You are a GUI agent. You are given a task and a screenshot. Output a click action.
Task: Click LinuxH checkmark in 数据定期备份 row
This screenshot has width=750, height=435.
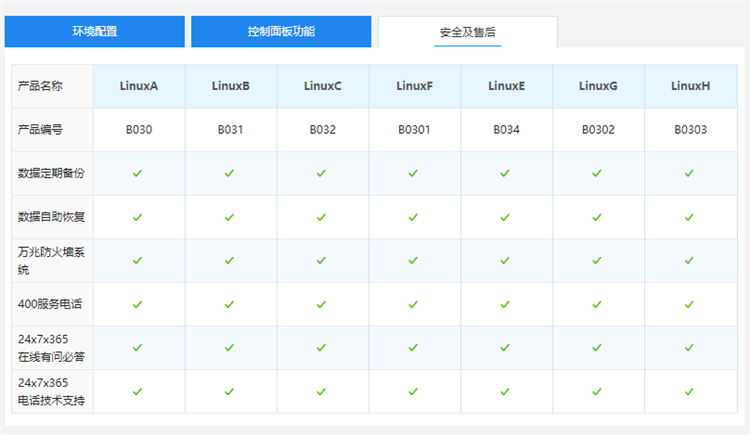click(689, 173)
